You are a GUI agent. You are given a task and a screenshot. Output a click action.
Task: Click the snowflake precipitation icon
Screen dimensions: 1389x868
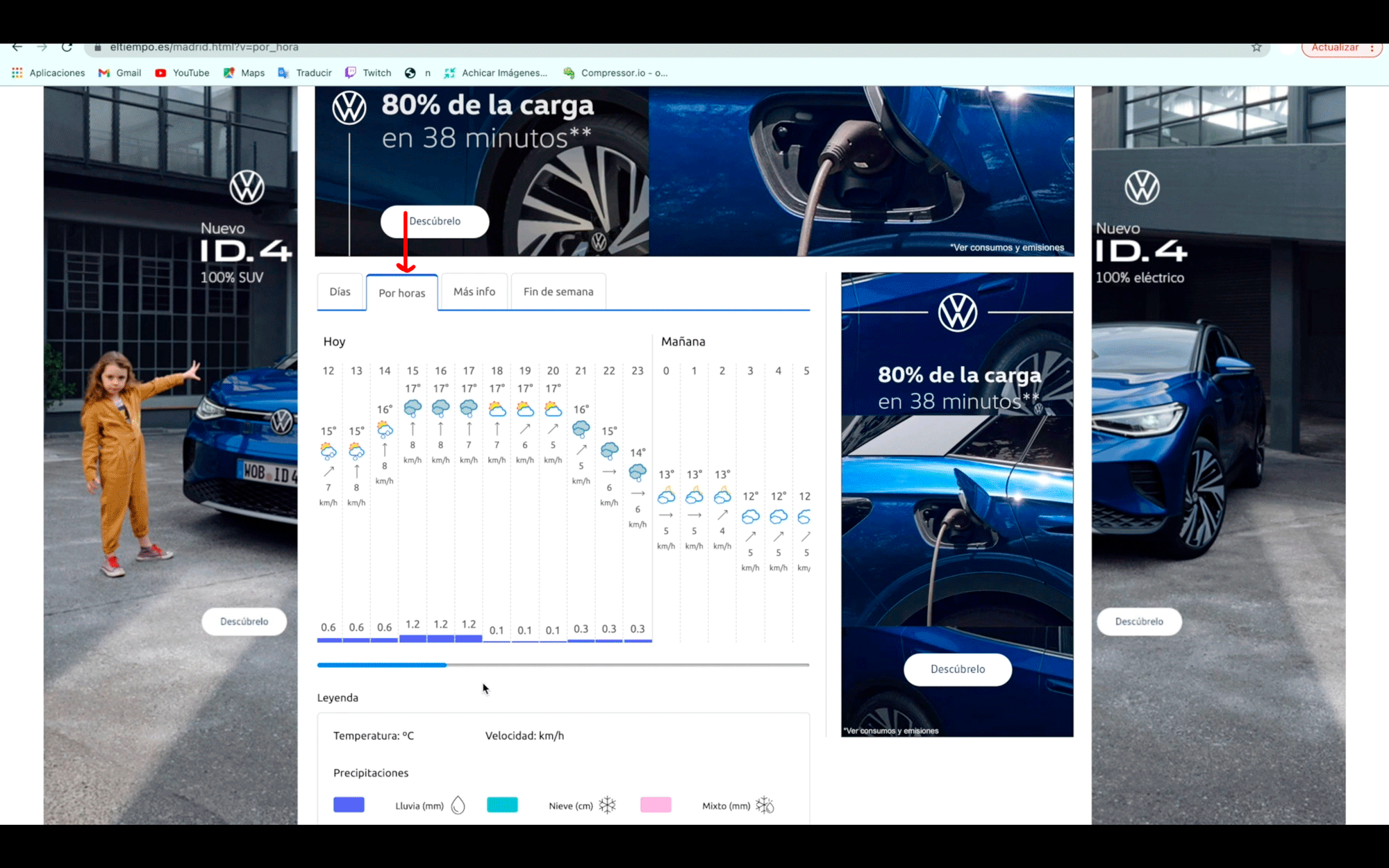[608, 805]
